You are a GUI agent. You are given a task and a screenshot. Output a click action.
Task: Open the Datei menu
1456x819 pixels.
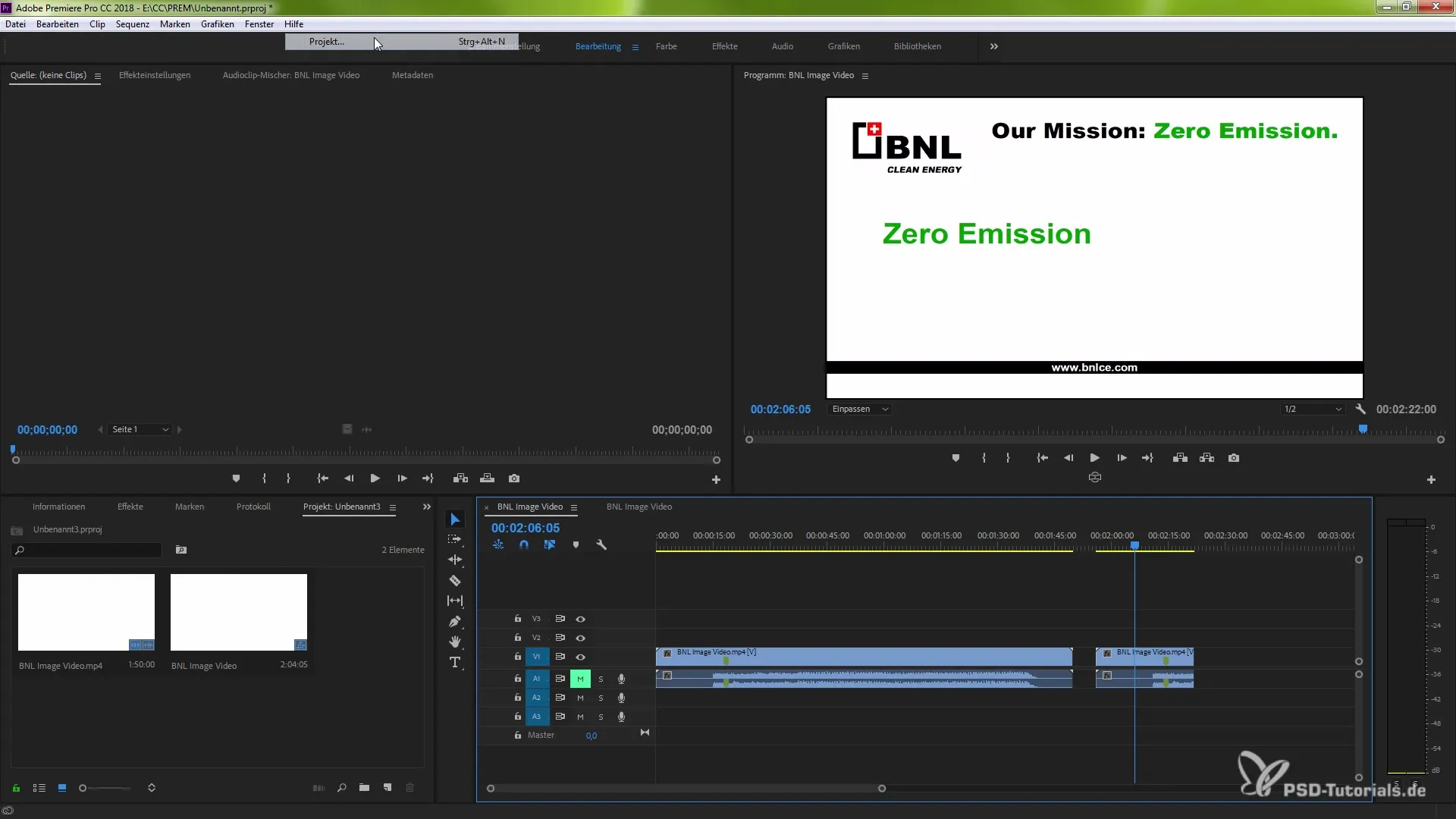(x=15, y=24)
